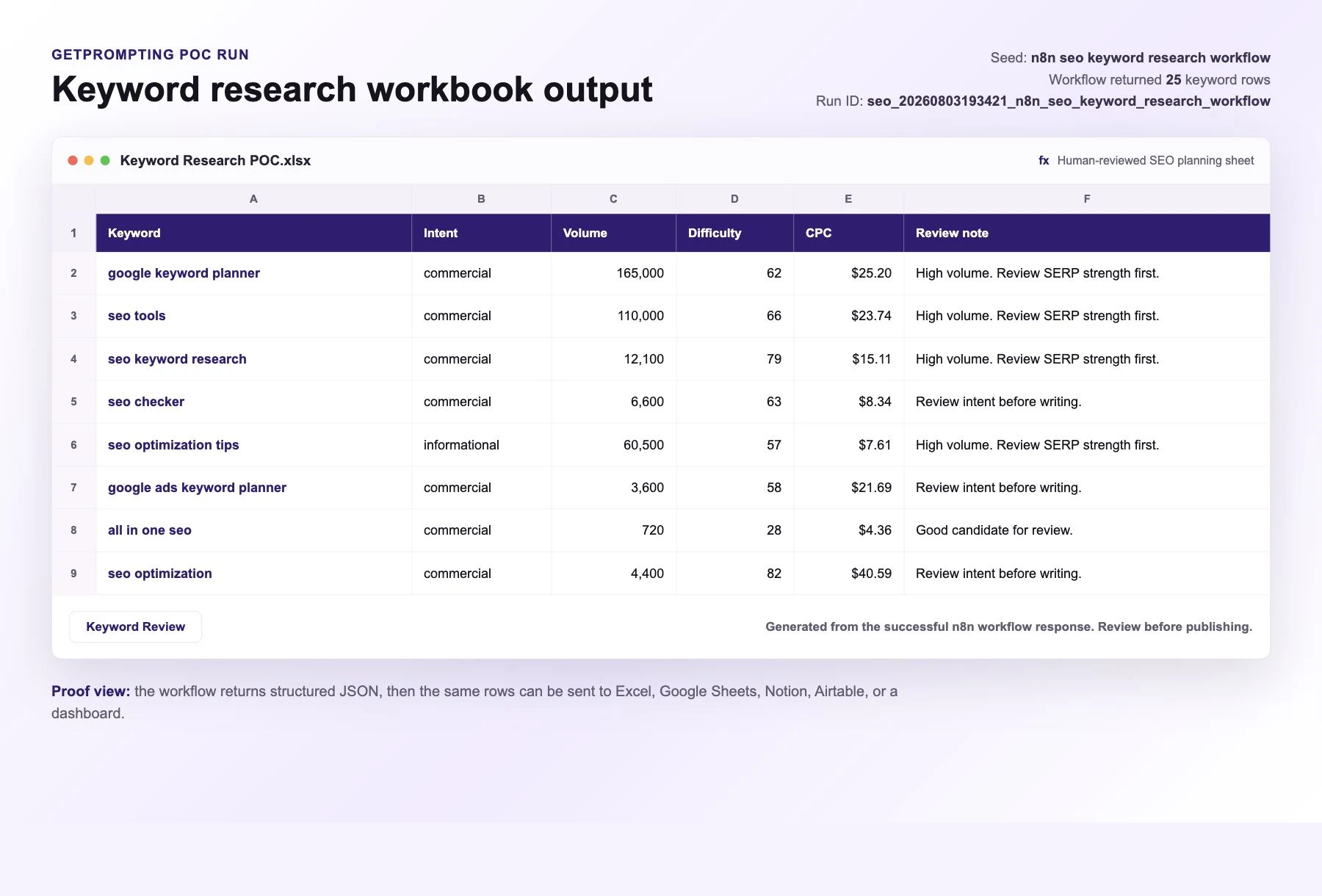Screen dimensions: 1322x896
Task: Click the difficulty value 28
Action: (734, 530)
